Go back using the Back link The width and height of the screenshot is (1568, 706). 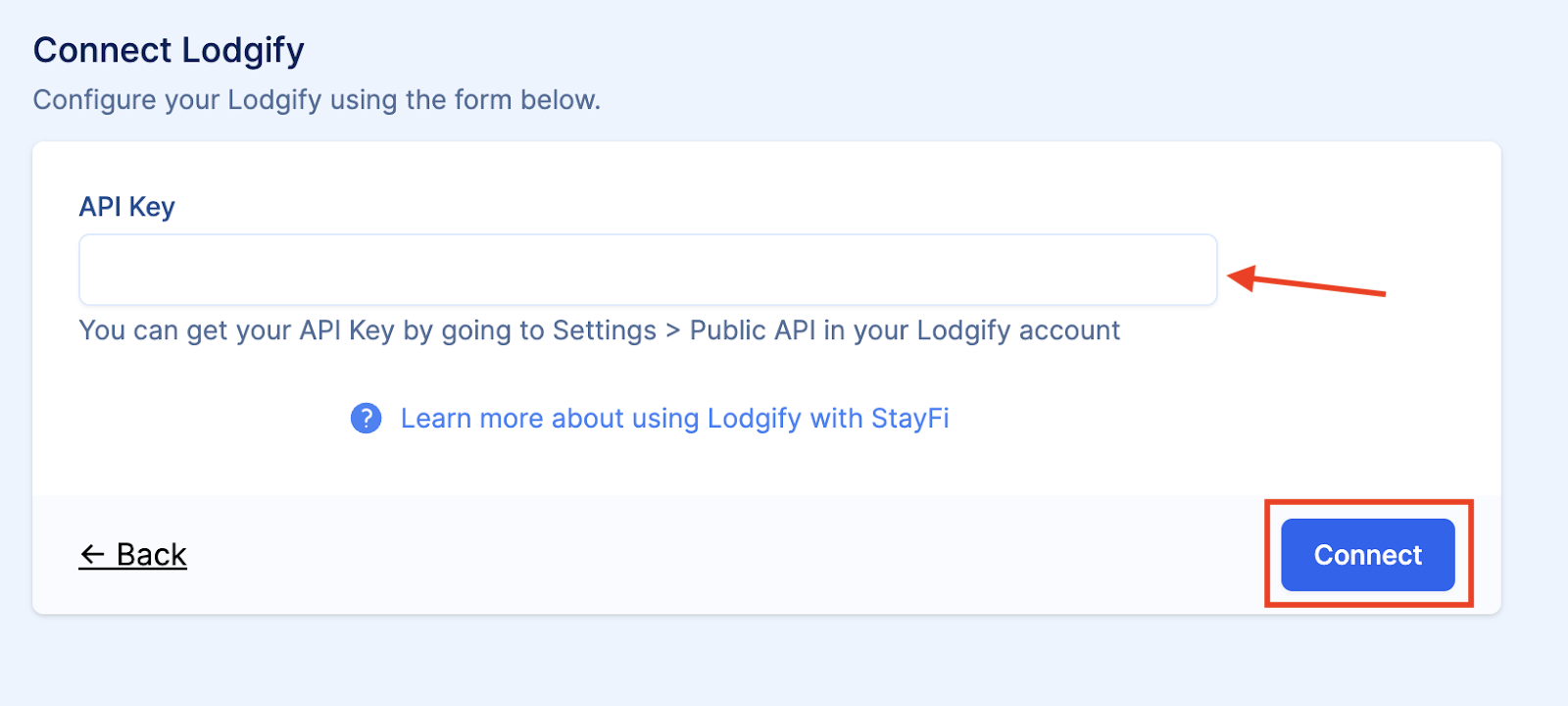tap(133, 555)
